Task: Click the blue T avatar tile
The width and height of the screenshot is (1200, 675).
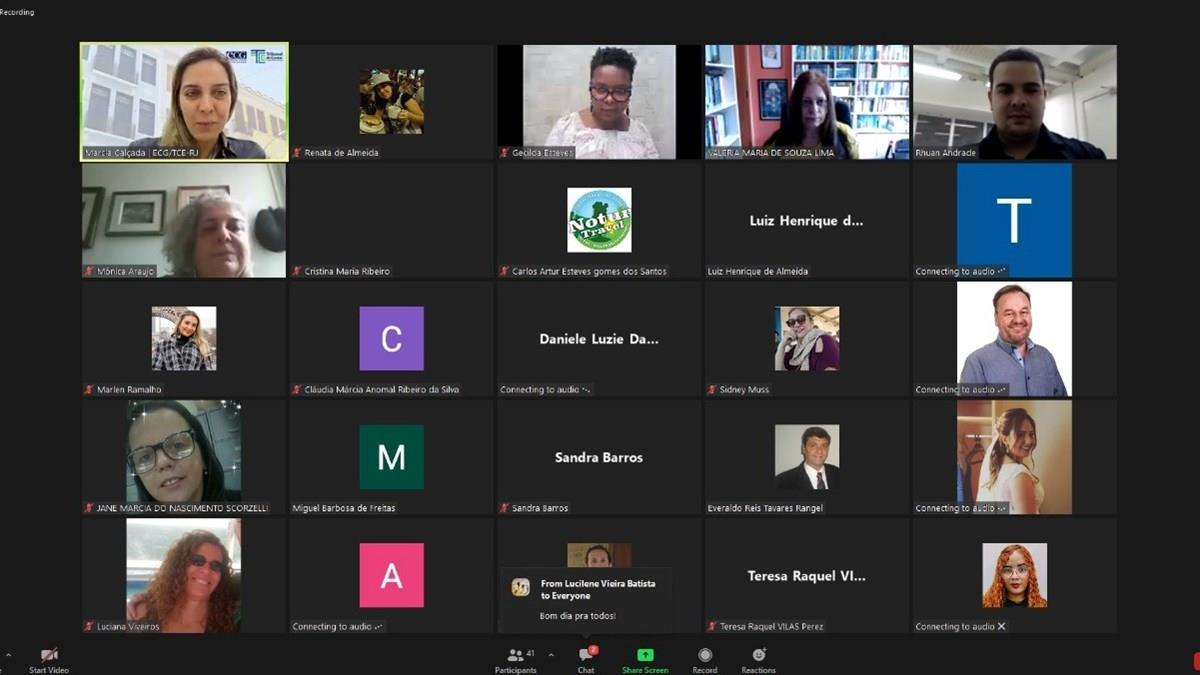Action: [x=1014, y=220]
